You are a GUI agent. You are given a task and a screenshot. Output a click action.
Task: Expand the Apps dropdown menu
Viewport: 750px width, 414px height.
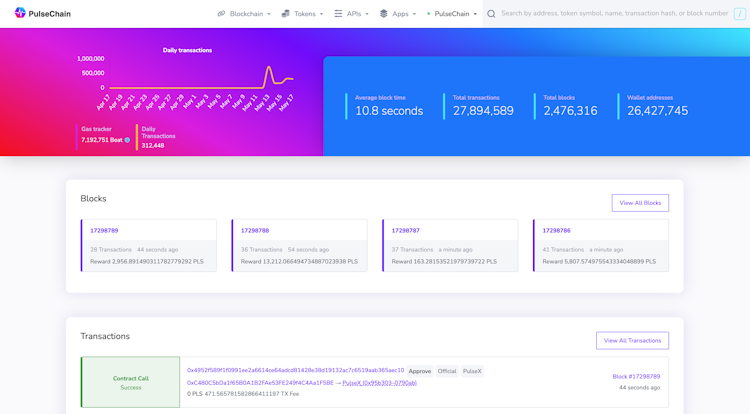398,14
